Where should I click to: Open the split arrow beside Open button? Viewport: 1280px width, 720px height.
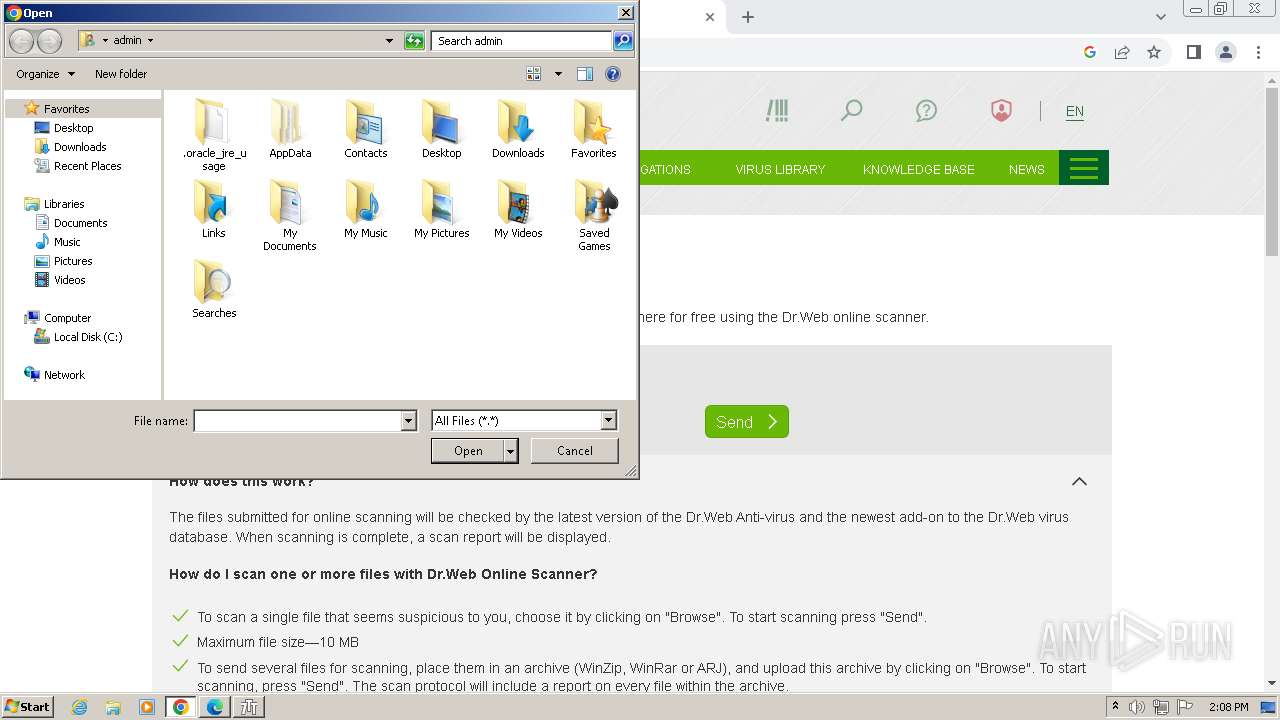pos(511,451)
